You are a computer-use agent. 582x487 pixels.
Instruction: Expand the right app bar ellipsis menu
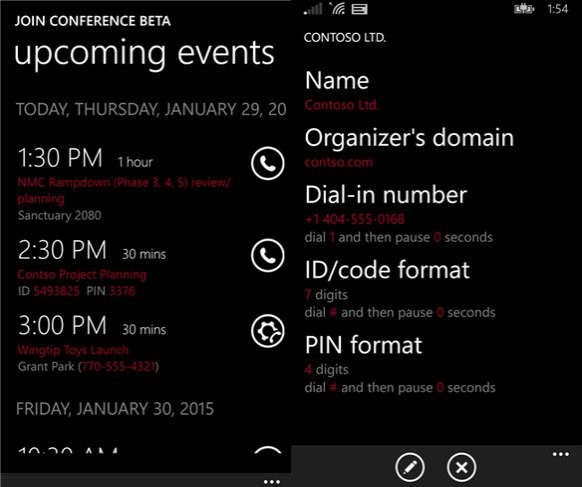560,454
